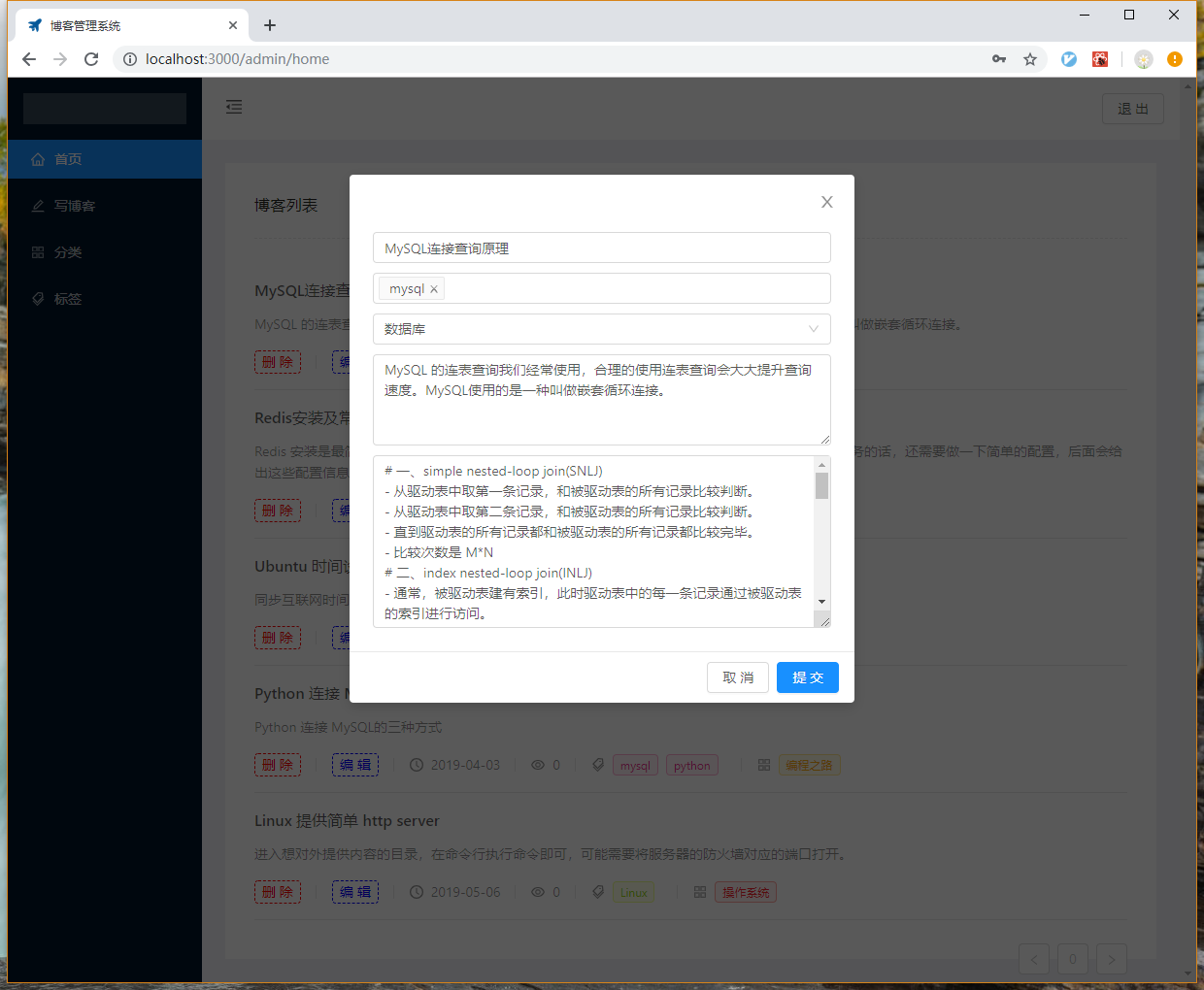The height and width of the screenshot is (990, 1204).
Task: Bookmark this page with star icon
Action: click(1030, 59)
